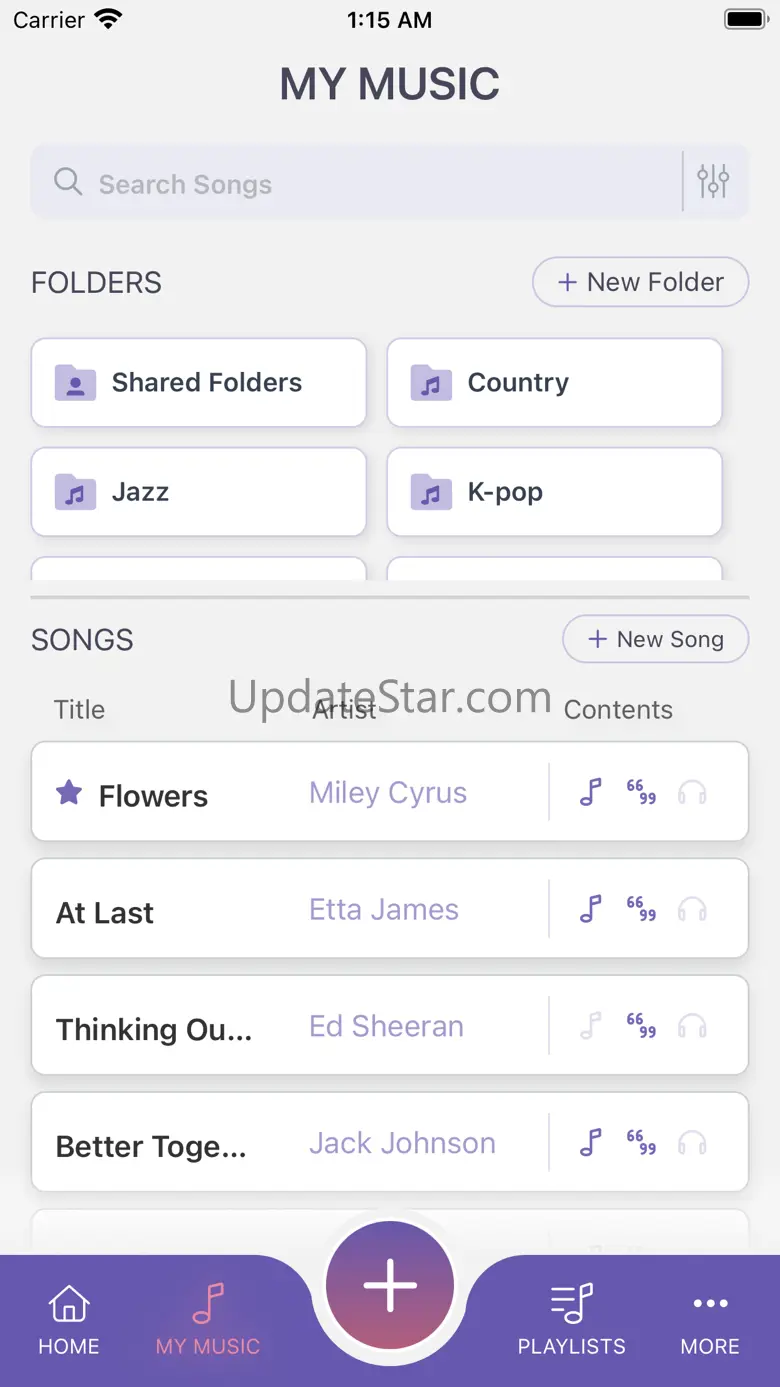Tap the music note icon for Flowers
This screenshot has width=780, height=1387.
(x=591, y=792)
